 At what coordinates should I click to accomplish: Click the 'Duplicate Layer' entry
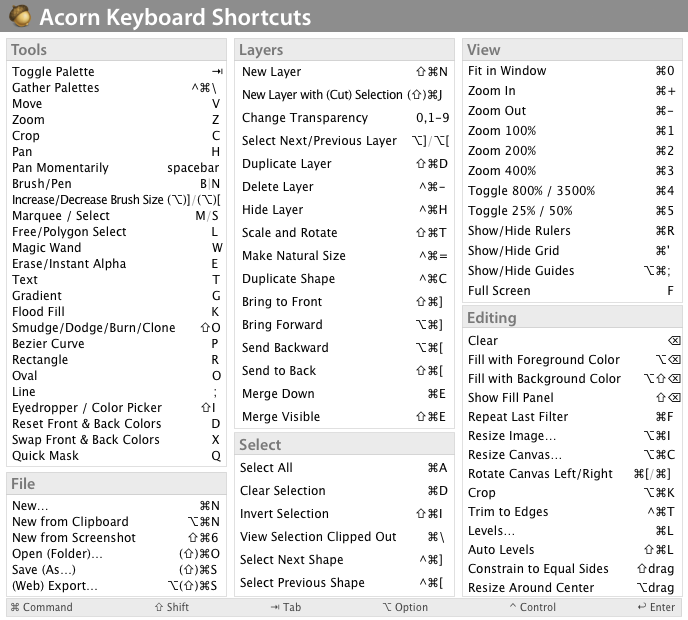344,164
